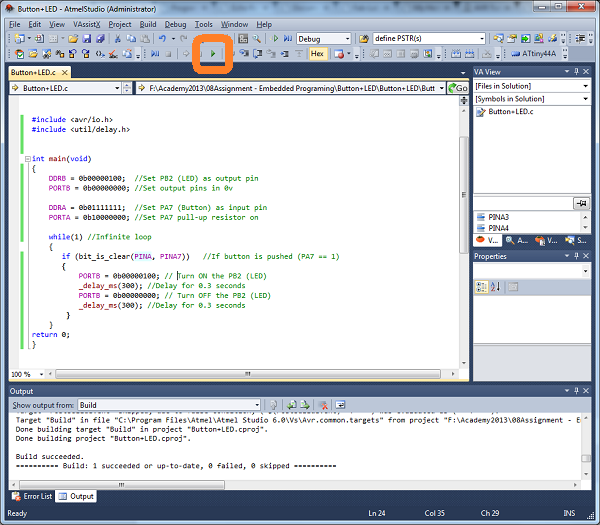Click the Find Symbol icon in VAssistX toolbar
The height and width of the screenshot is (525, 600).
pyautogui.click(x=47, y=54)
